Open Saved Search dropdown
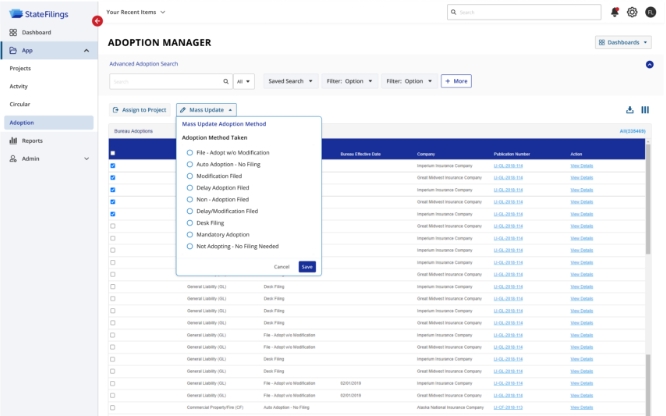The image size is (666, 416). [290, 81]
